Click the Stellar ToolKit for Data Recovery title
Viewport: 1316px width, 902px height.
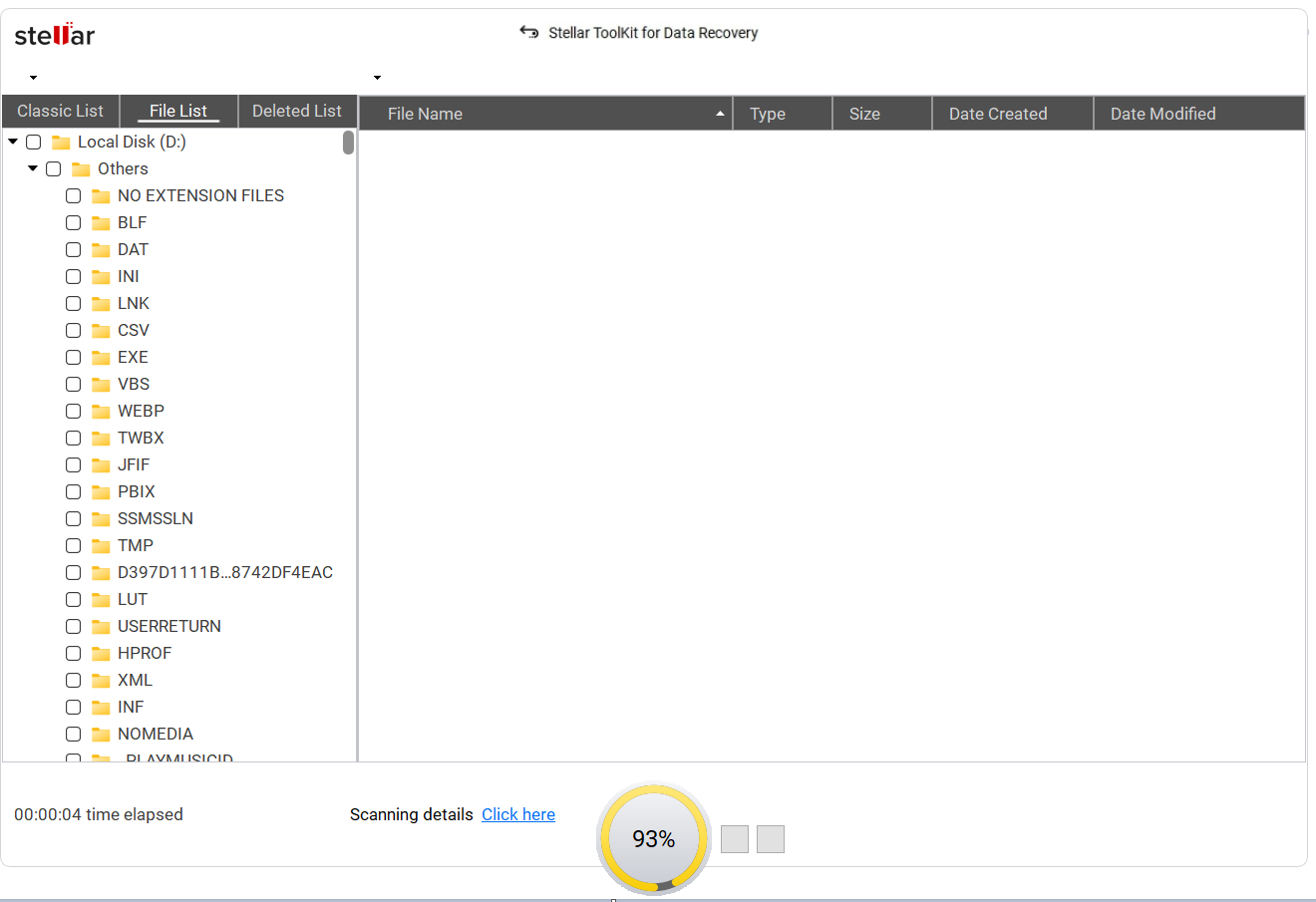(x=653, y=33)
